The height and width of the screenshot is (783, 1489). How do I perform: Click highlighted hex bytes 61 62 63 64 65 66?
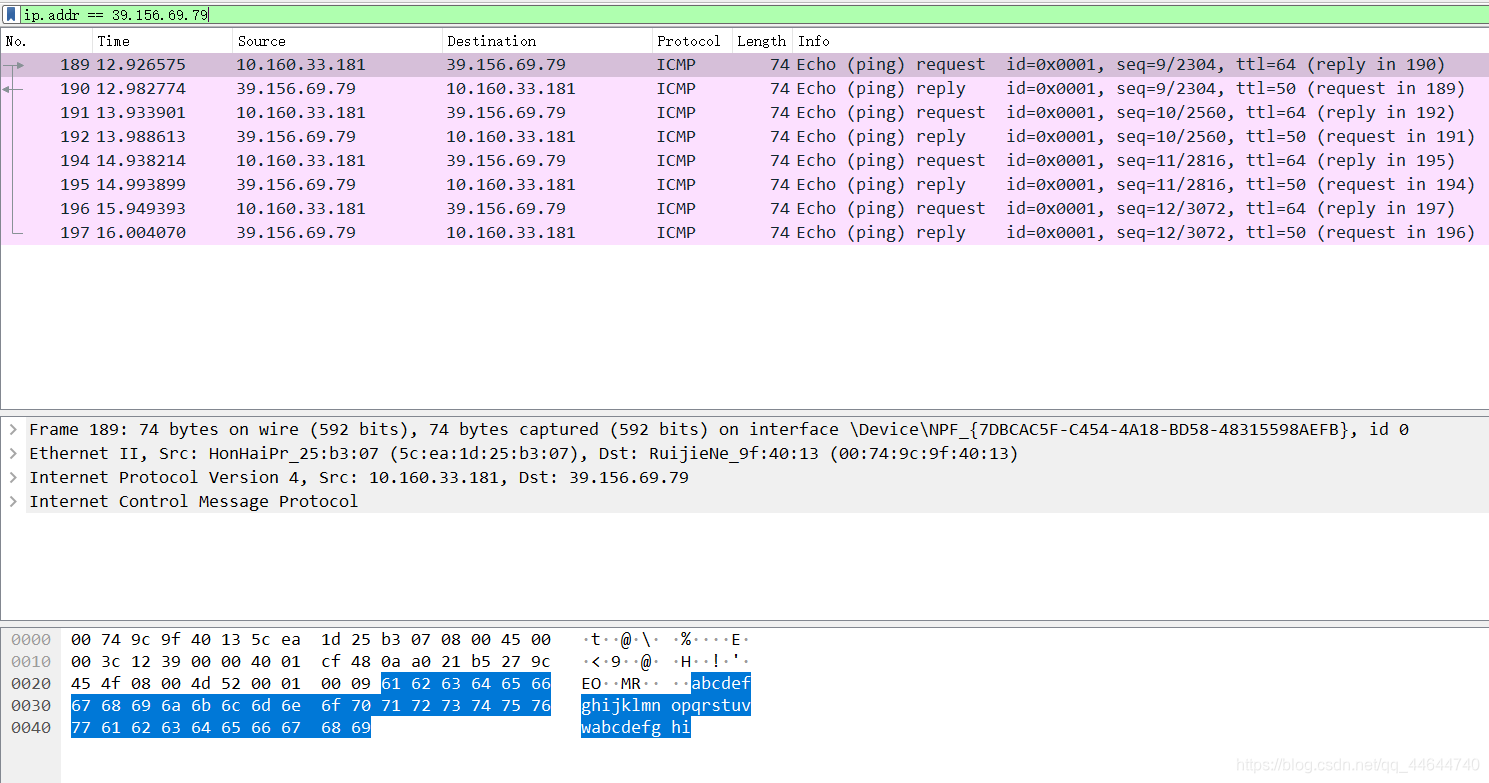[x=466, y=684]
